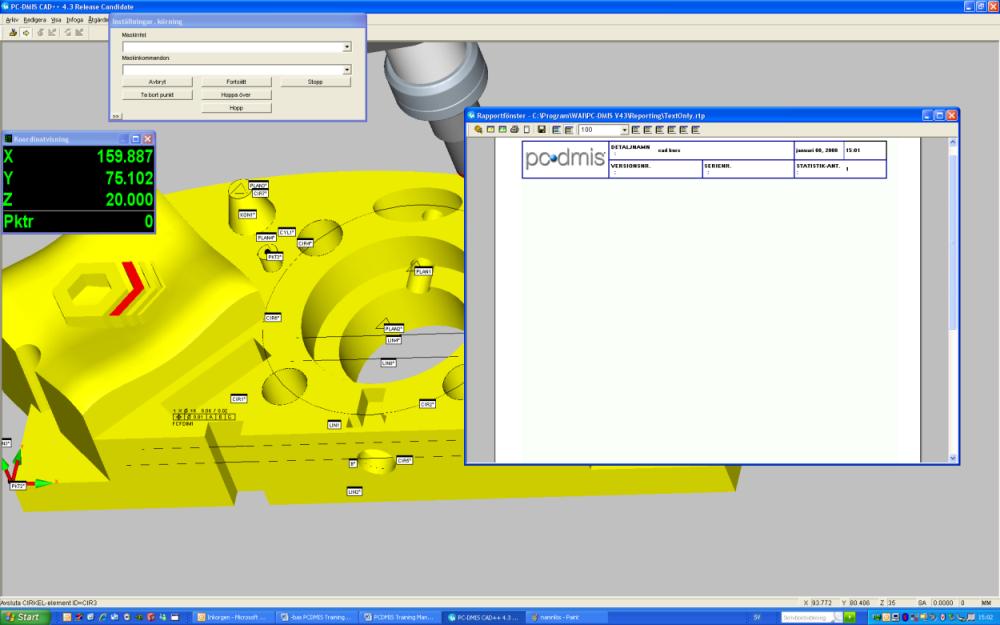The width and height of the screenshot is (1000, 625).
Task: Select the FCFDIM1 dimension label
Action: tap(183, 423)
